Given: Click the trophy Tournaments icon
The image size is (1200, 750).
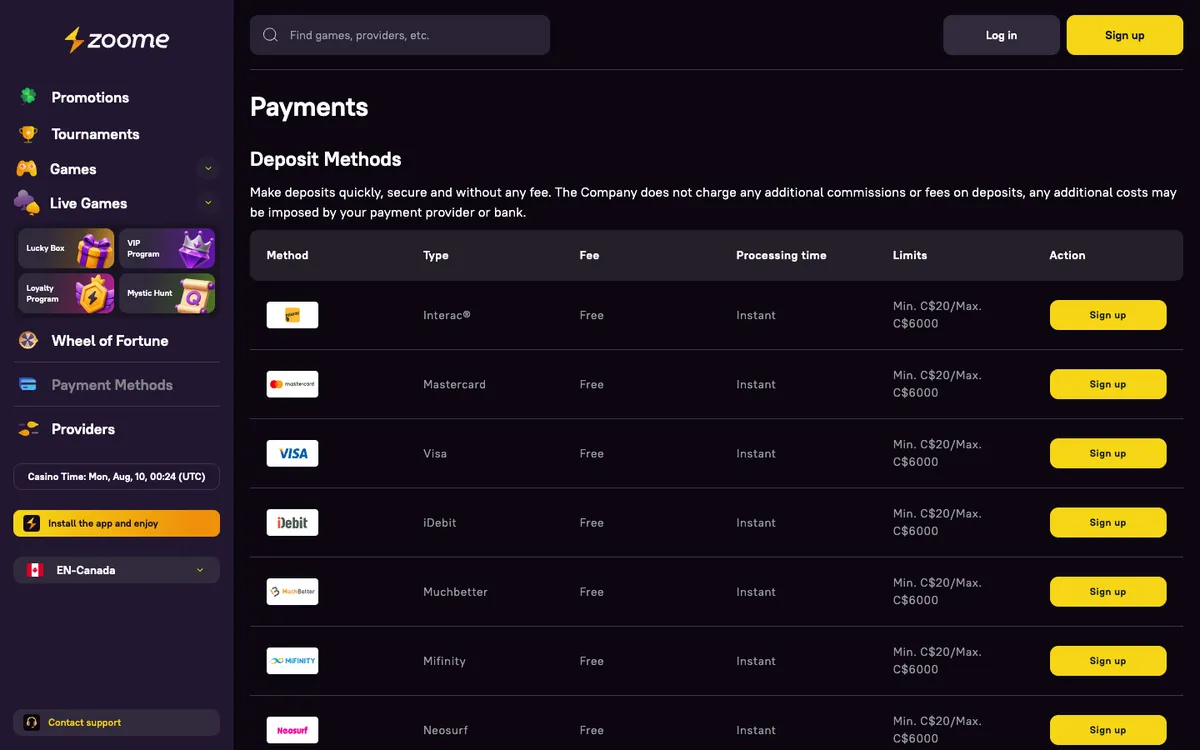Looking at the screenshot, I should (28, 134).
